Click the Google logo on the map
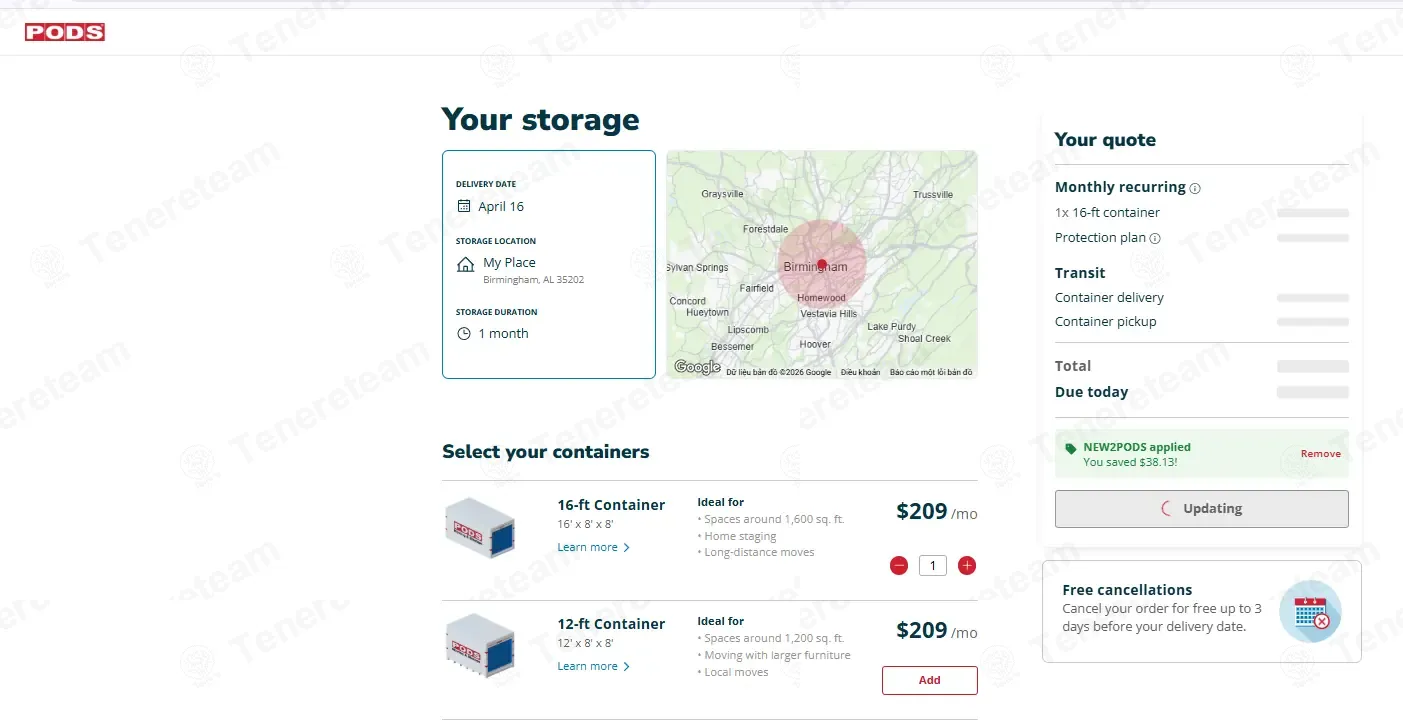1403x721 pixels. [x=697, y=367]
